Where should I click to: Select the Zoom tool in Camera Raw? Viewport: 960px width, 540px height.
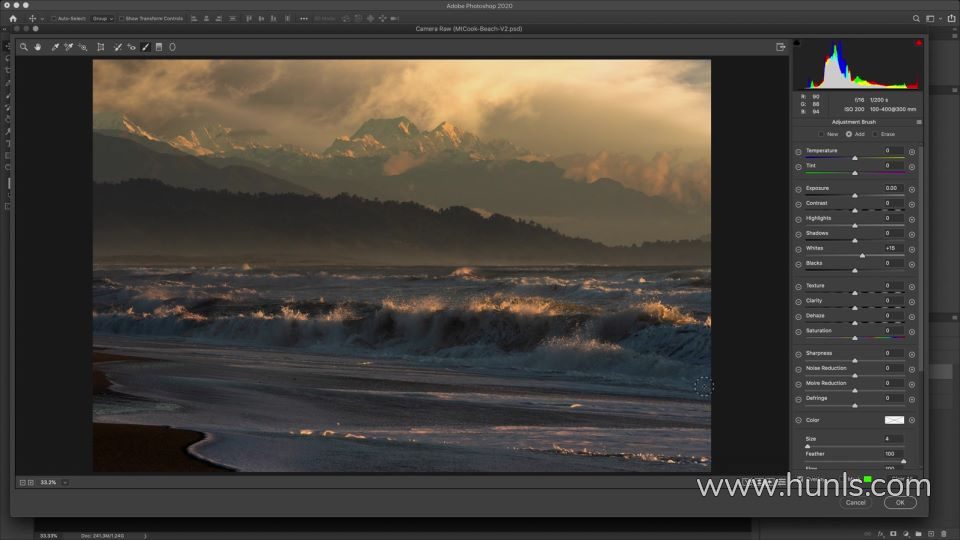pos(23,47)
